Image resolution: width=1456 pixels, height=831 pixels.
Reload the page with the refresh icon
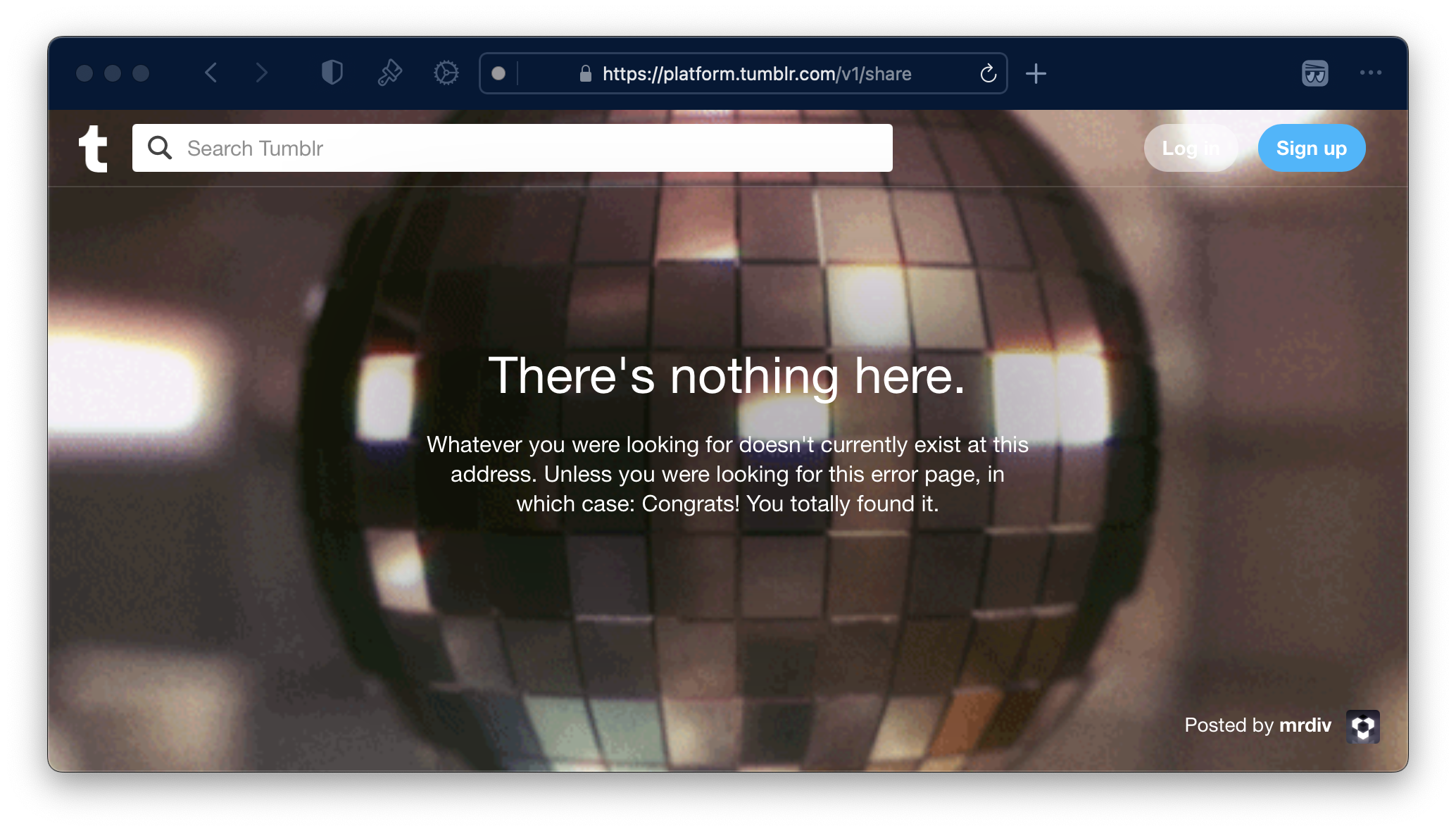click(988, 73)
